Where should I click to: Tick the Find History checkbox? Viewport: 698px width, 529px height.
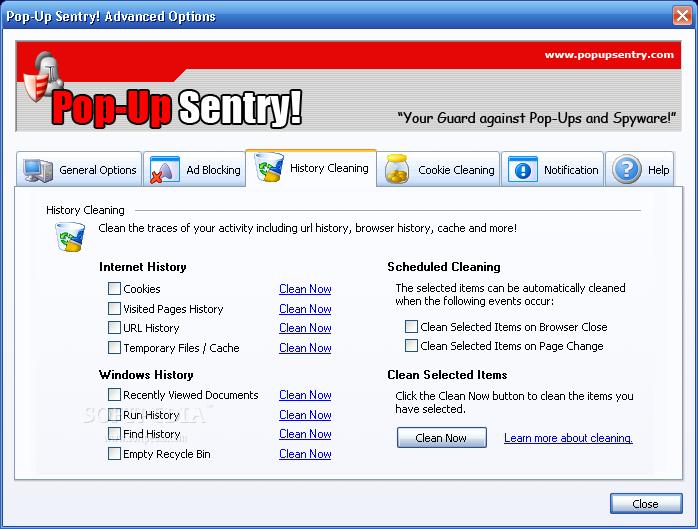(114, 434)
